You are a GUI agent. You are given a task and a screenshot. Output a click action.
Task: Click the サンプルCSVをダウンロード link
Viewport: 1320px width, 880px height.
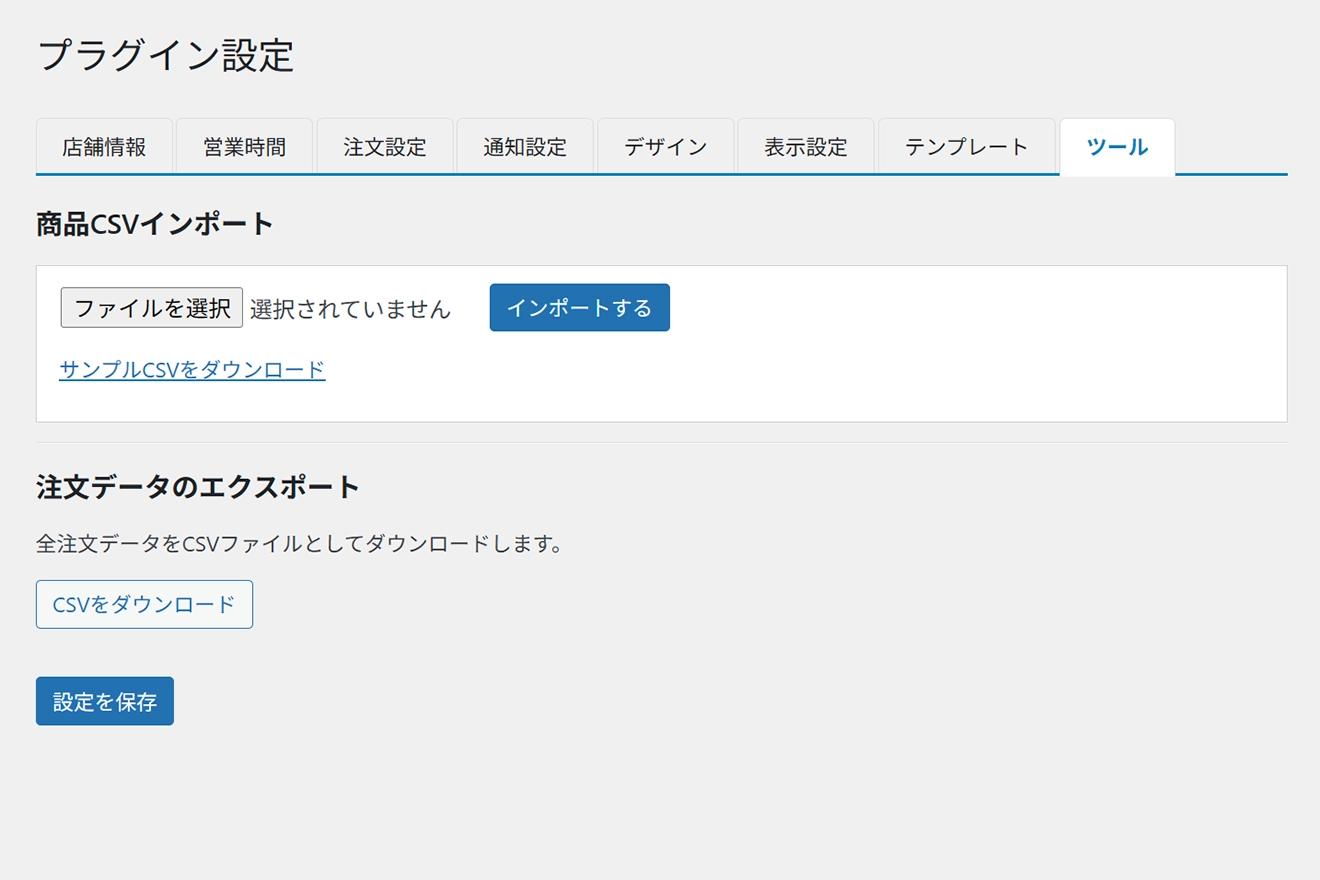pyautogui.click(x=192, y=370)
